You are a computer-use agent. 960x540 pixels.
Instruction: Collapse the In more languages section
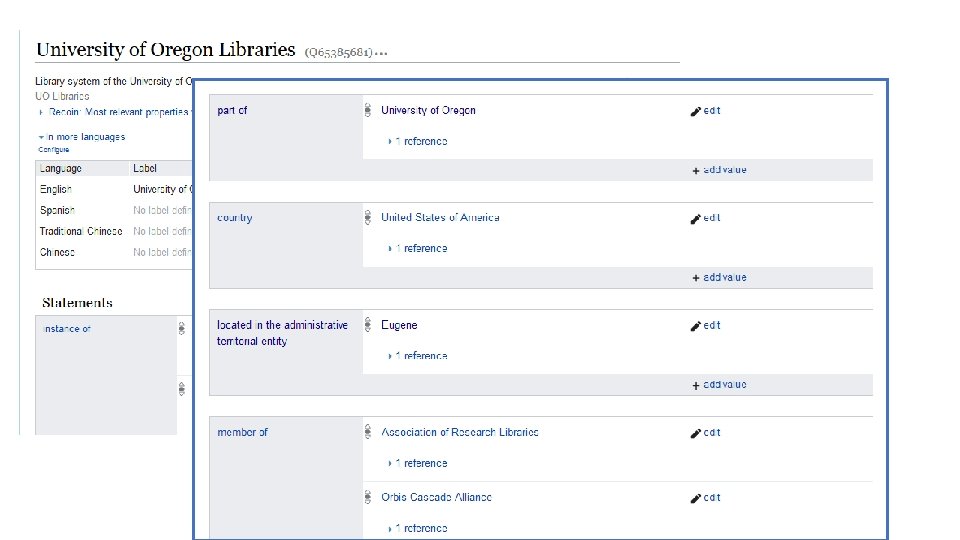click(x=81, y=137)
